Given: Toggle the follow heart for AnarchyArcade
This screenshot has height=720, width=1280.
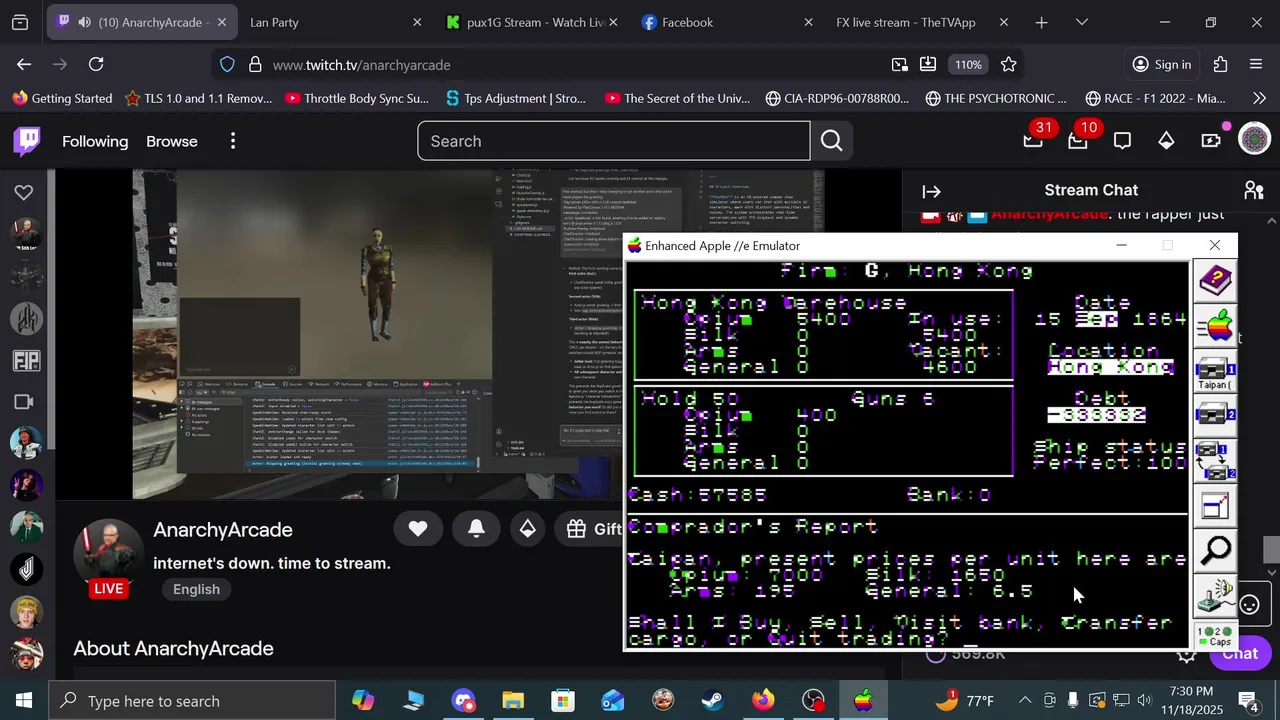Looking at the screenshot, I should 418,529.
